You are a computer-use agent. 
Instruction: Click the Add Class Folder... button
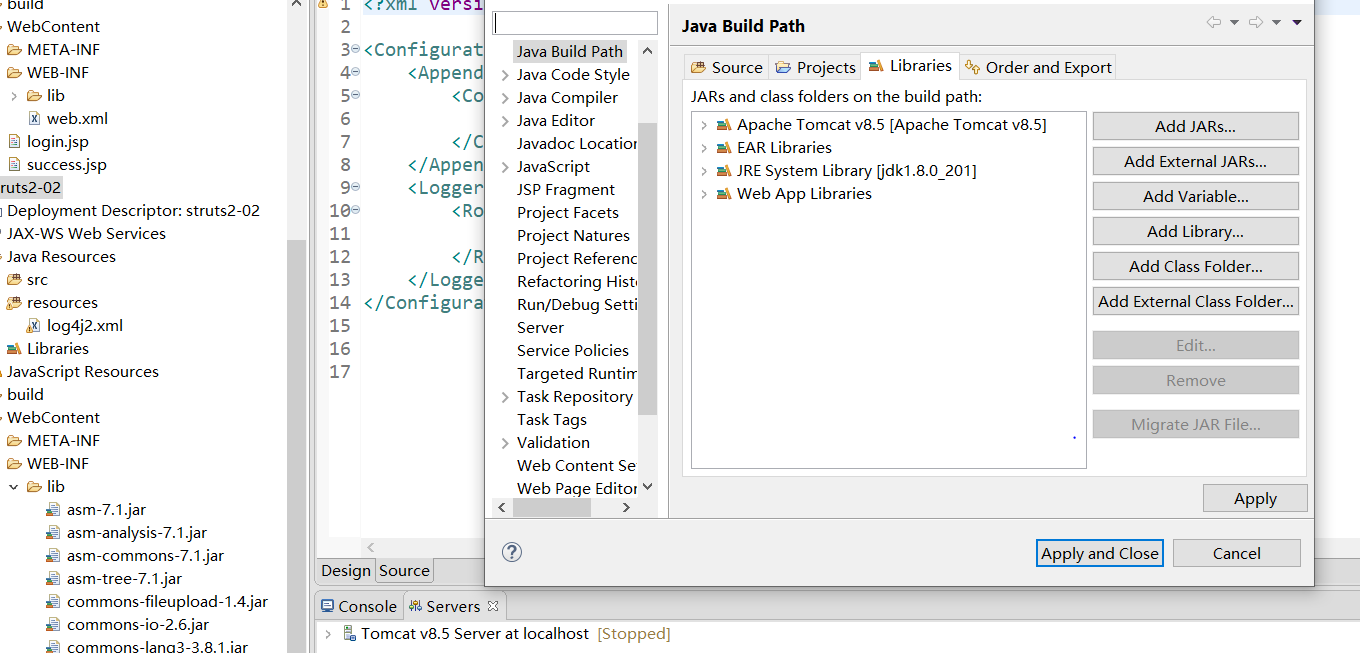point(1195,266)
